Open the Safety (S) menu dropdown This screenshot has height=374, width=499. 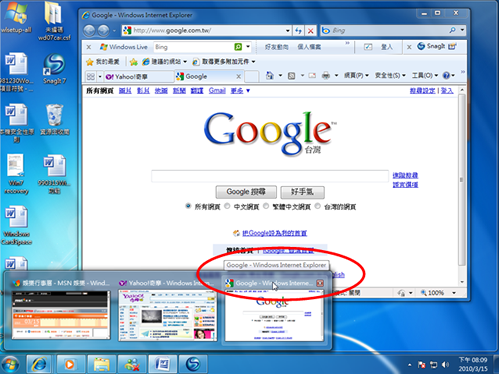click(x=390, y=76)
